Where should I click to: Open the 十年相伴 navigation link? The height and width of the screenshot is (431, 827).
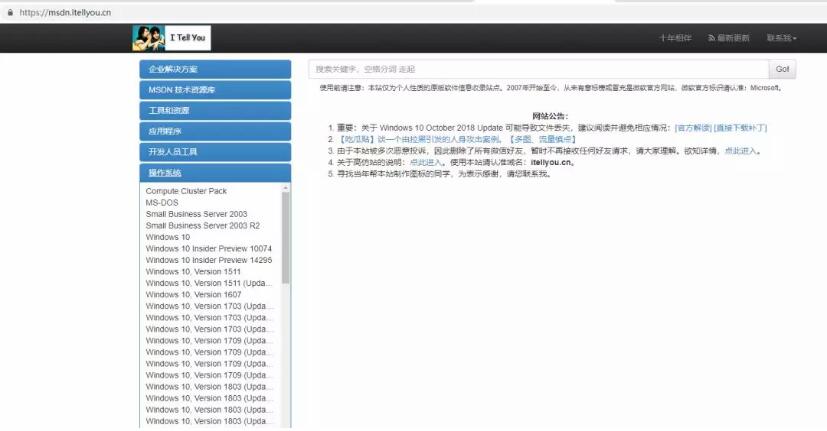[675, 38]
